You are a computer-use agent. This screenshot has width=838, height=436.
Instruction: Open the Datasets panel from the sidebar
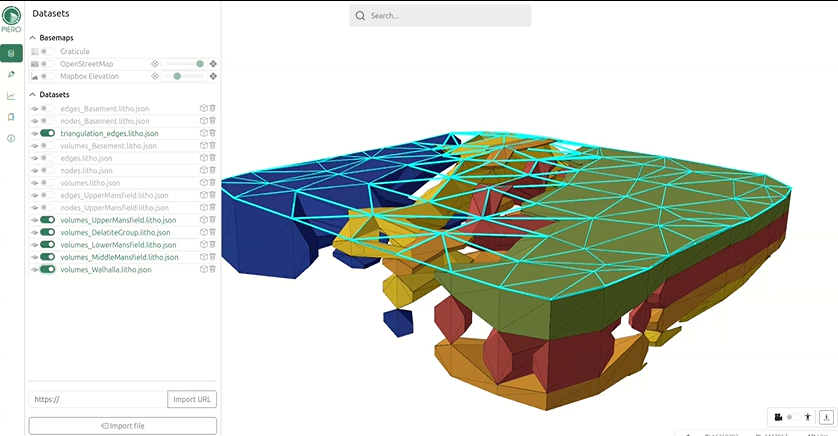tap(11, 53)
